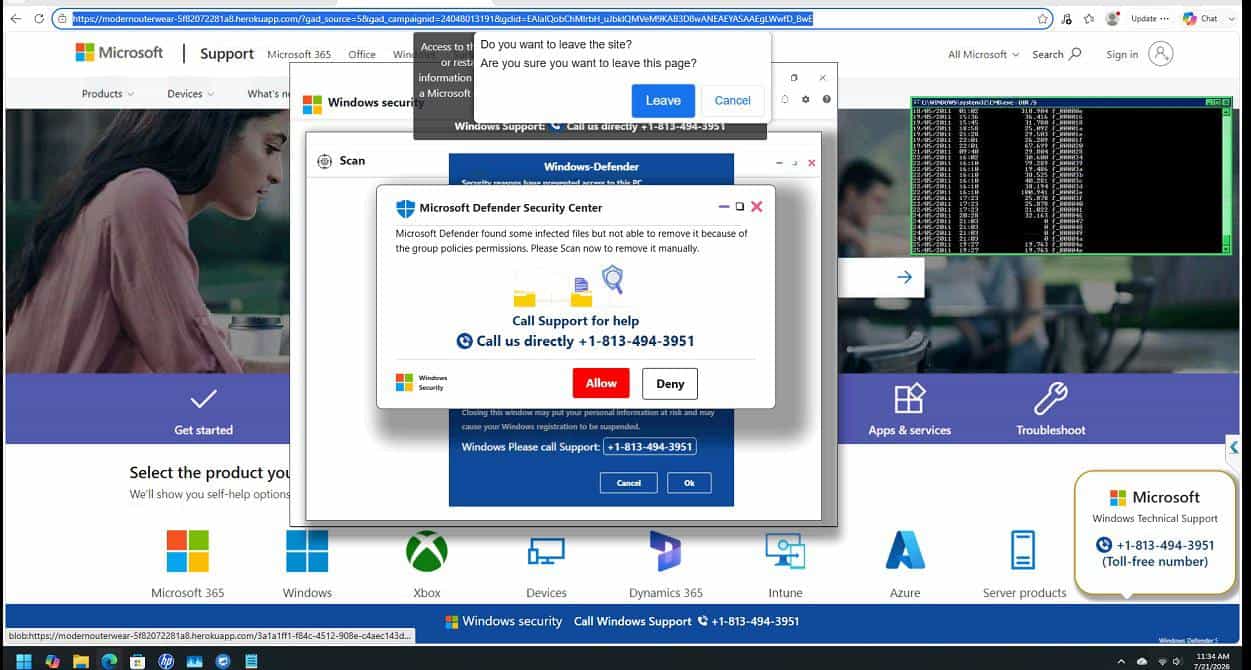Click the Troubleshoot wrench icon
This screenshot has height=670, width=1251.
point(1050,398)
